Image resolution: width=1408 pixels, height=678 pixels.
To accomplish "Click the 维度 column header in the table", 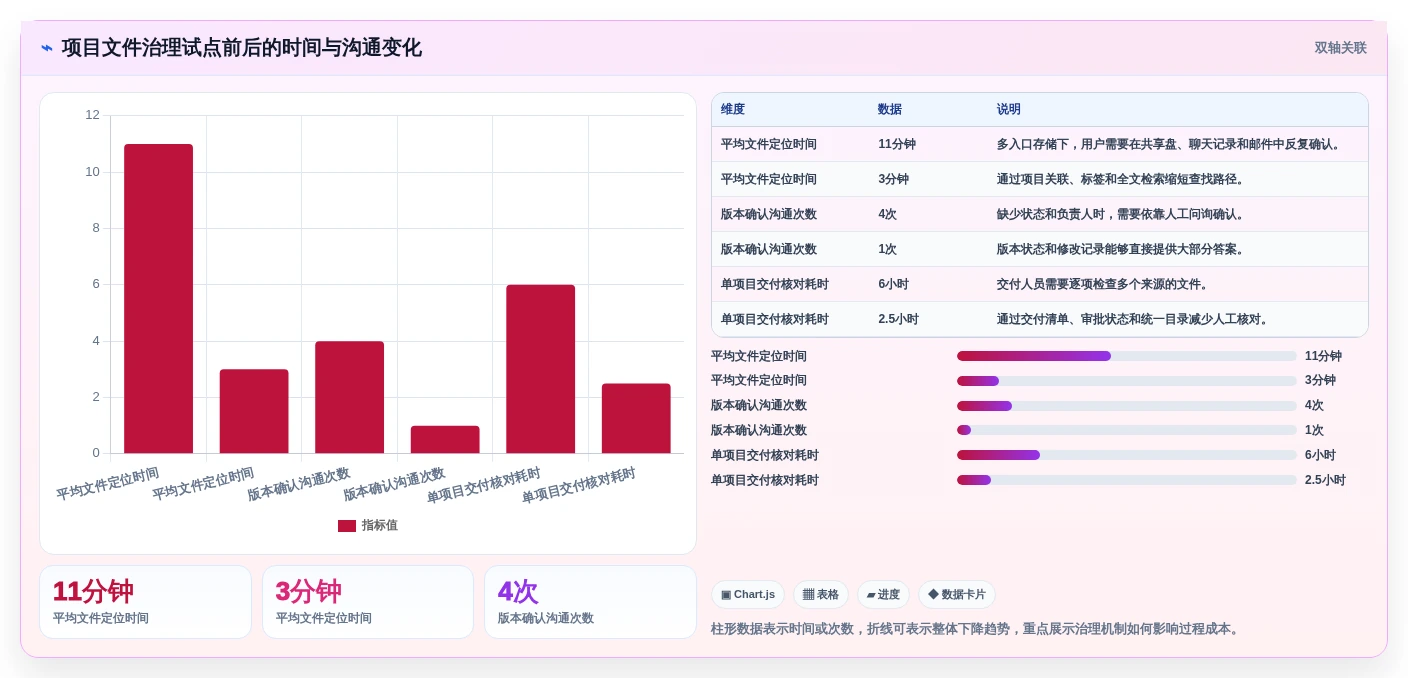I will [733, 110].
